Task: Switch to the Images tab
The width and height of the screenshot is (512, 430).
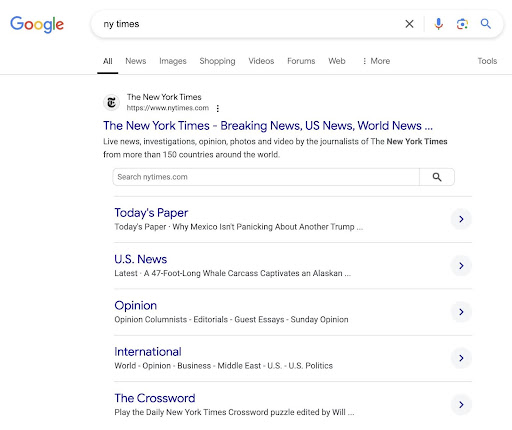Action: tap(173, 61)
